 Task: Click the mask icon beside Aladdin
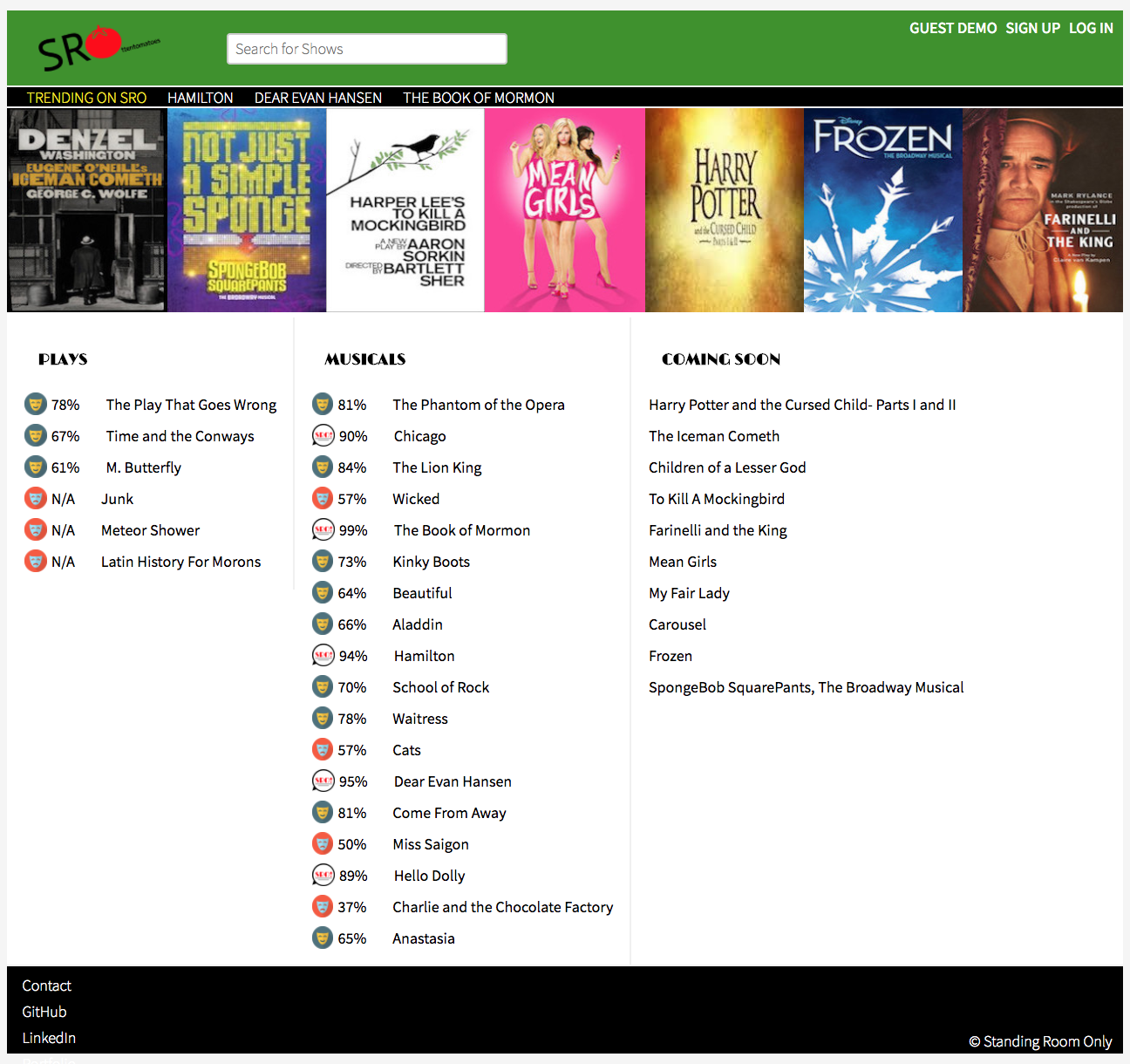pos(323,624)
